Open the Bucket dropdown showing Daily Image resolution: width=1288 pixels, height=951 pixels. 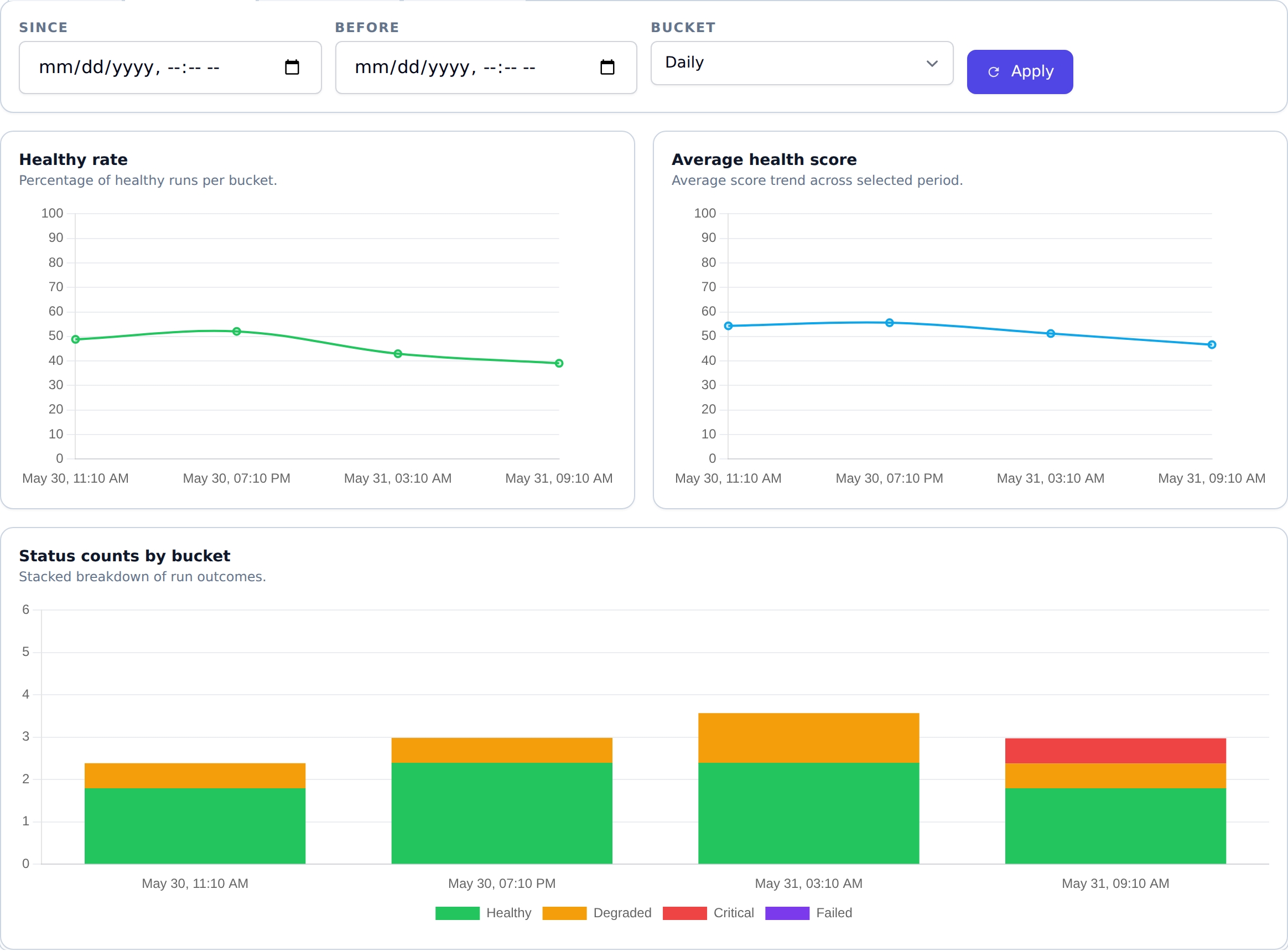click(802, 63)
